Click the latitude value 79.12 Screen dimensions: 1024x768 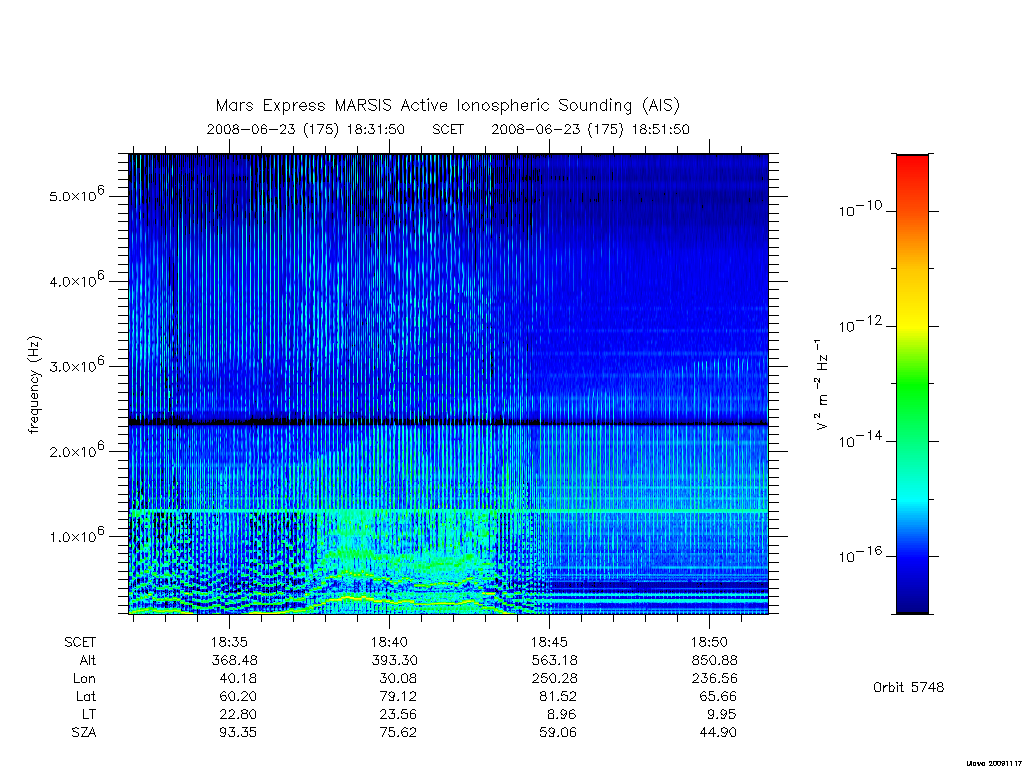[x=398, y=696]
